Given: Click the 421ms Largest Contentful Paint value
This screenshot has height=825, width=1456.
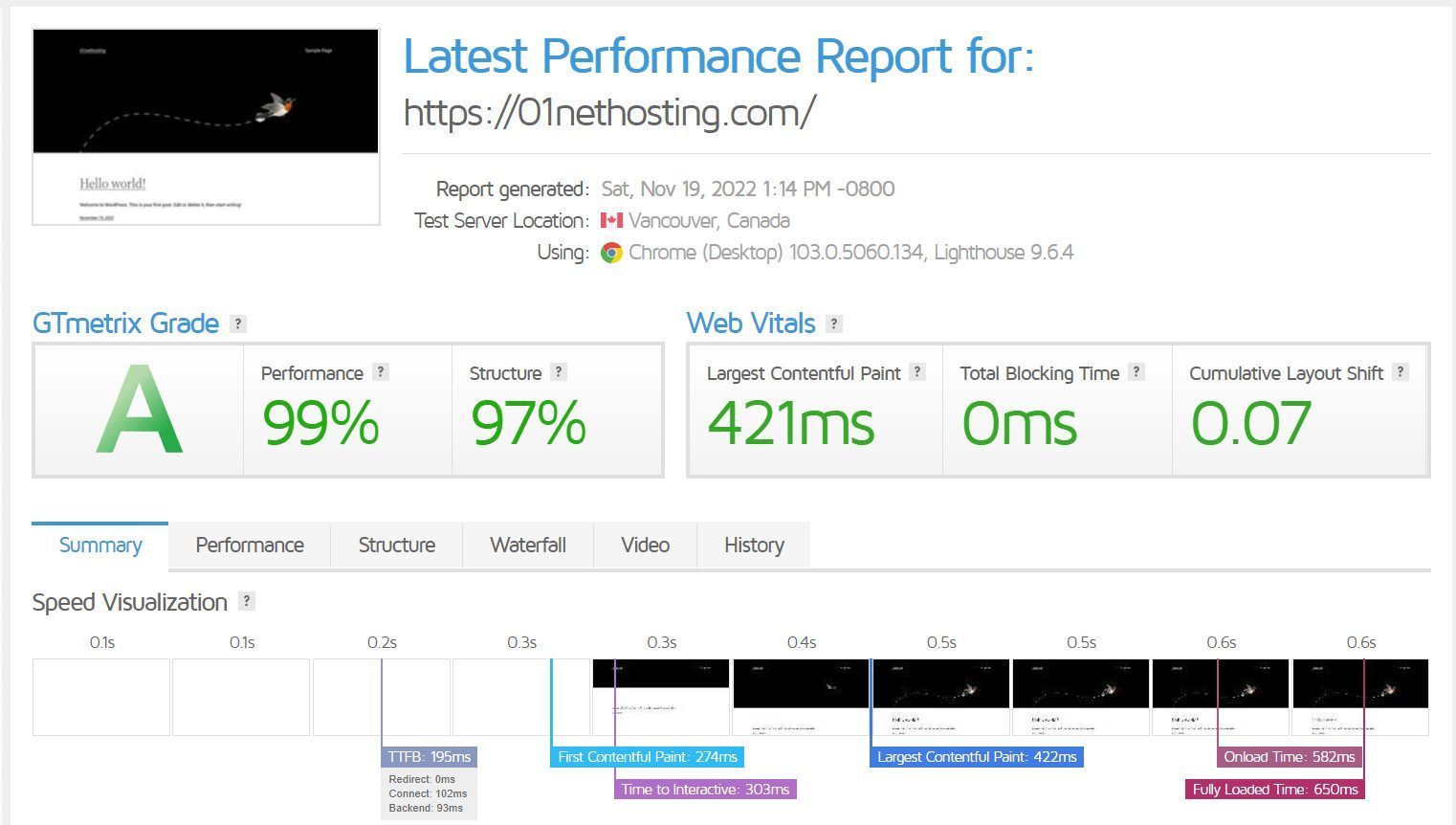Looking at the screenshot, I should [x=791, y=424].
